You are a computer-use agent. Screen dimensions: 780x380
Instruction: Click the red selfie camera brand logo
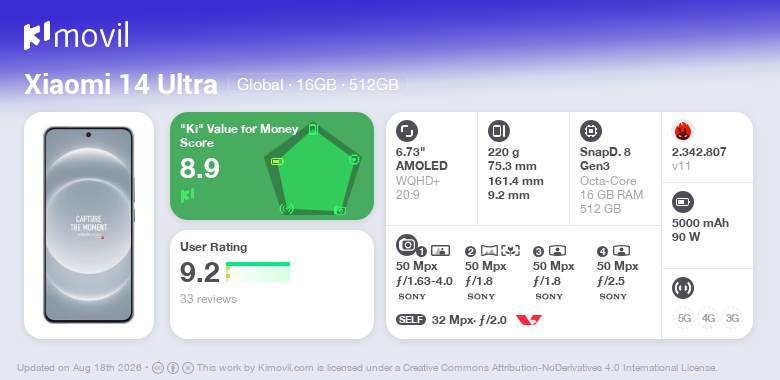pyautogui.click(x=529, y=320)
